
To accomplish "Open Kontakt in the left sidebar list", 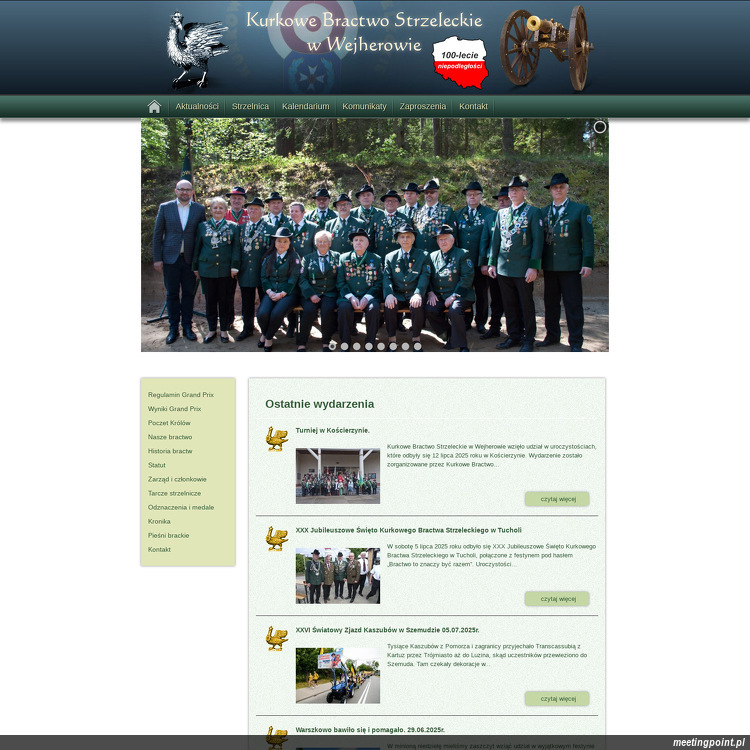I will point(159,550).
